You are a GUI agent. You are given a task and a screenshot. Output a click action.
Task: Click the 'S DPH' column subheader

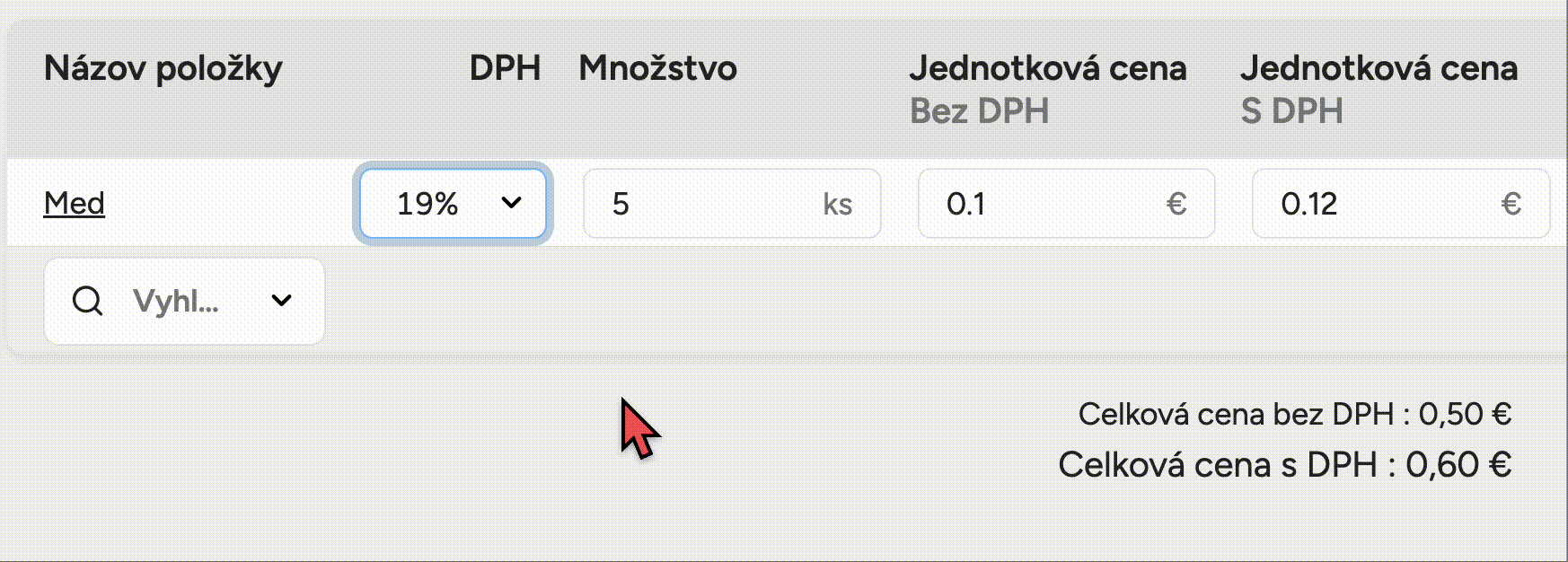pos(1291,111)
